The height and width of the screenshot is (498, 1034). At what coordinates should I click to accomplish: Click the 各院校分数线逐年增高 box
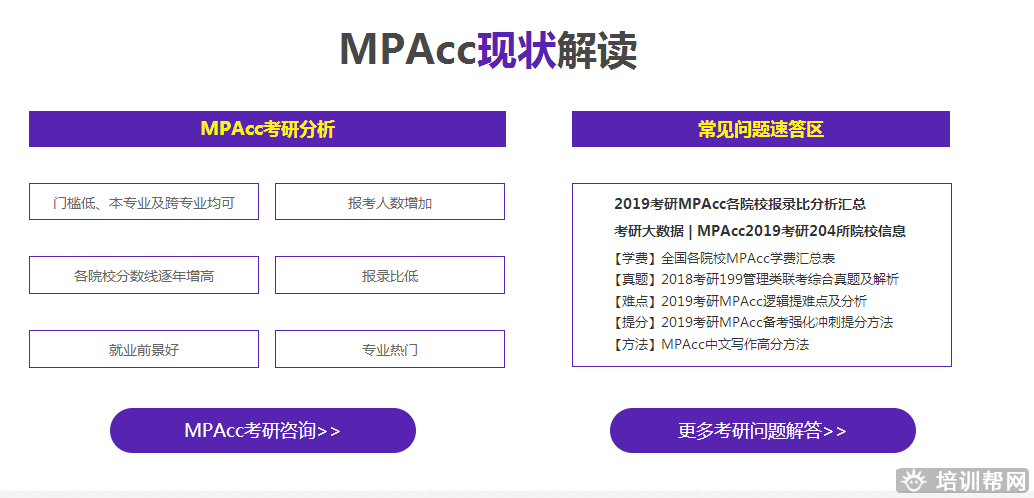pyautogui.click(x=144, y=275)
